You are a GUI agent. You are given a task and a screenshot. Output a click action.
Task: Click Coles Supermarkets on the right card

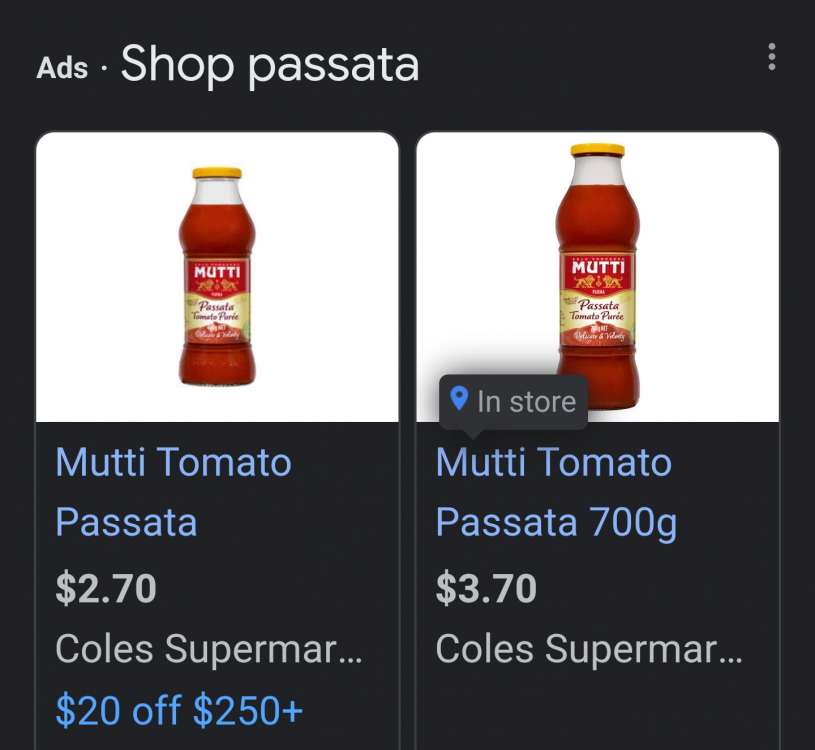[589, 649]
